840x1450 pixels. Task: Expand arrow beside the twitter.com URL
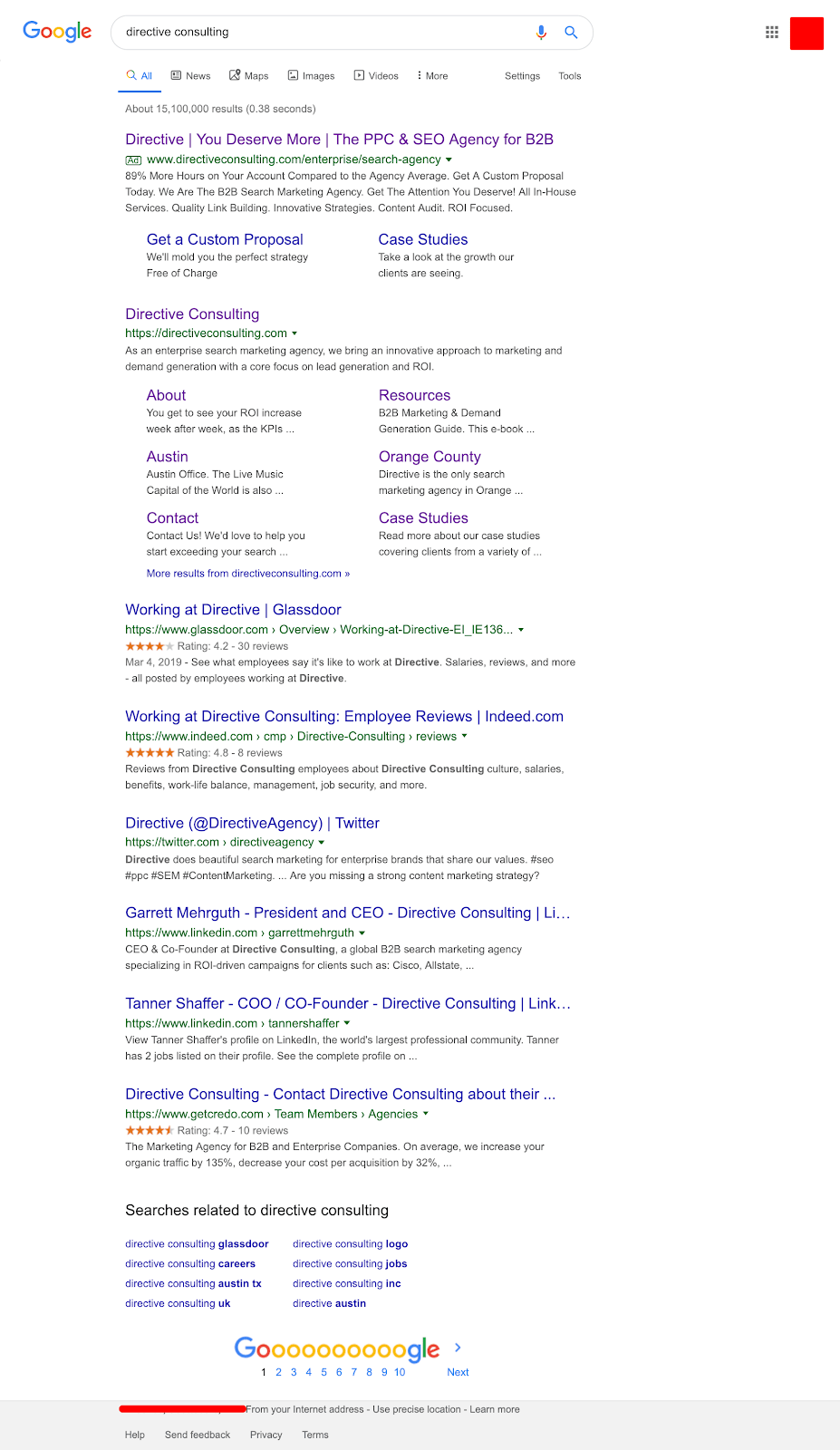(x=322, y=843)
